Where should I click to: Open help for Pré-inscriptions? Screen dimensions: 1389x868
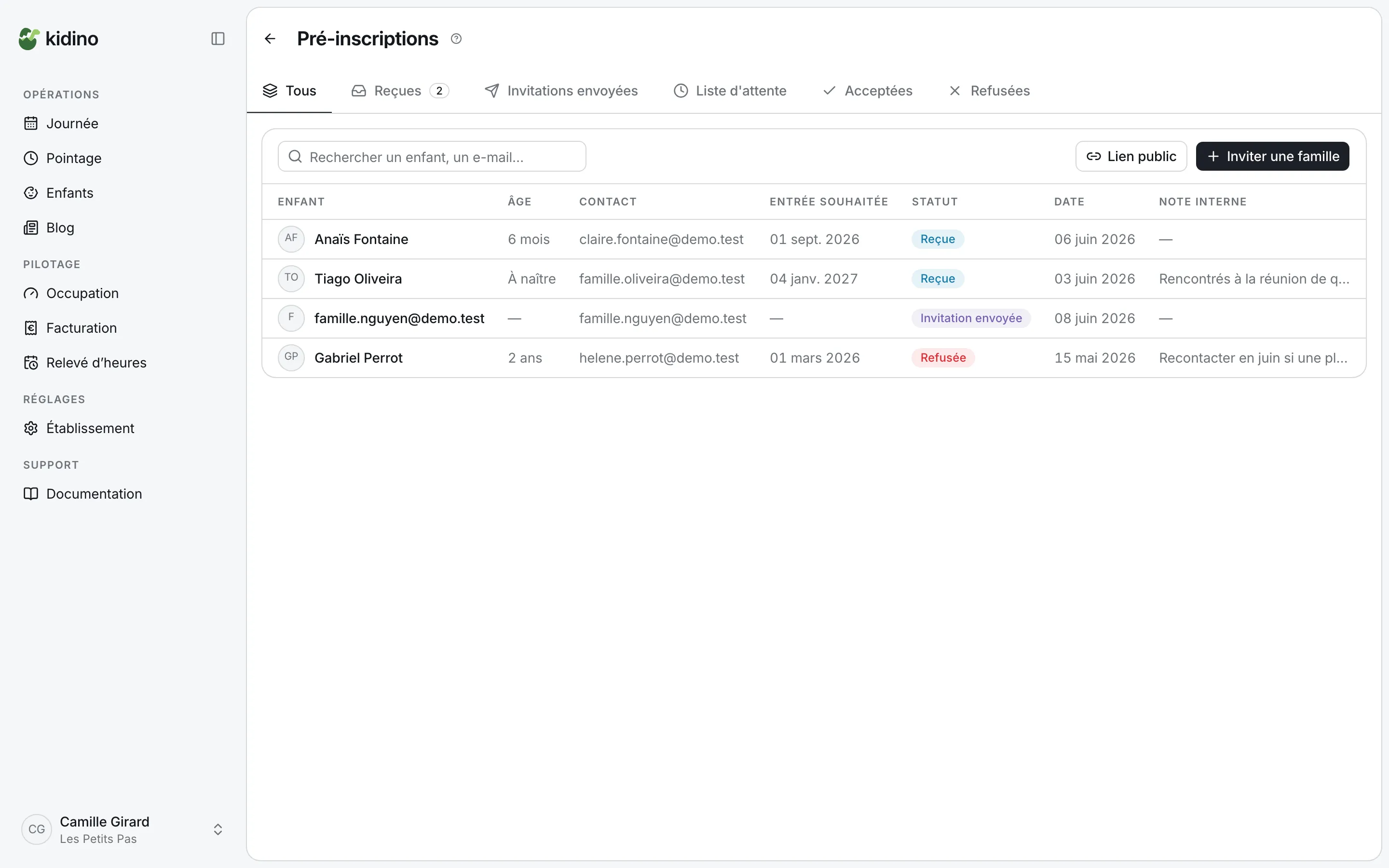click(456, 39)
